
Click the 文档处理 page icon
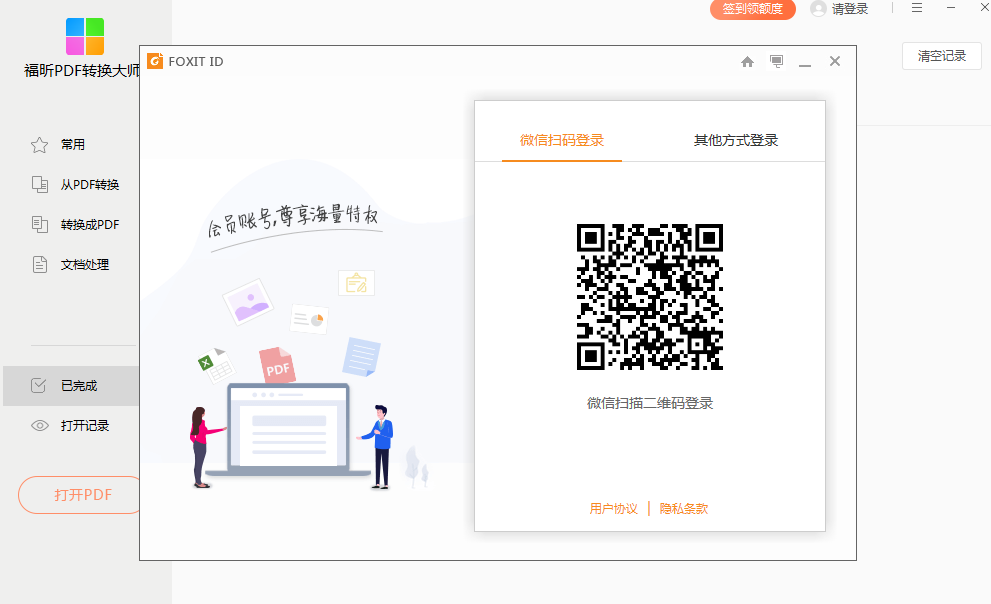point(40,265)
